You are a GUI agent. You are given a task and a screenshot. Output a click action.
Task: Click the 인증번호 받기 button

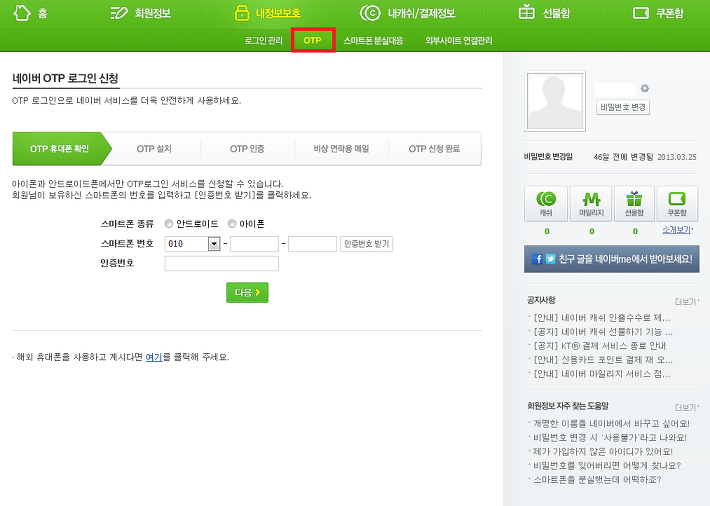tap(366, 244)
